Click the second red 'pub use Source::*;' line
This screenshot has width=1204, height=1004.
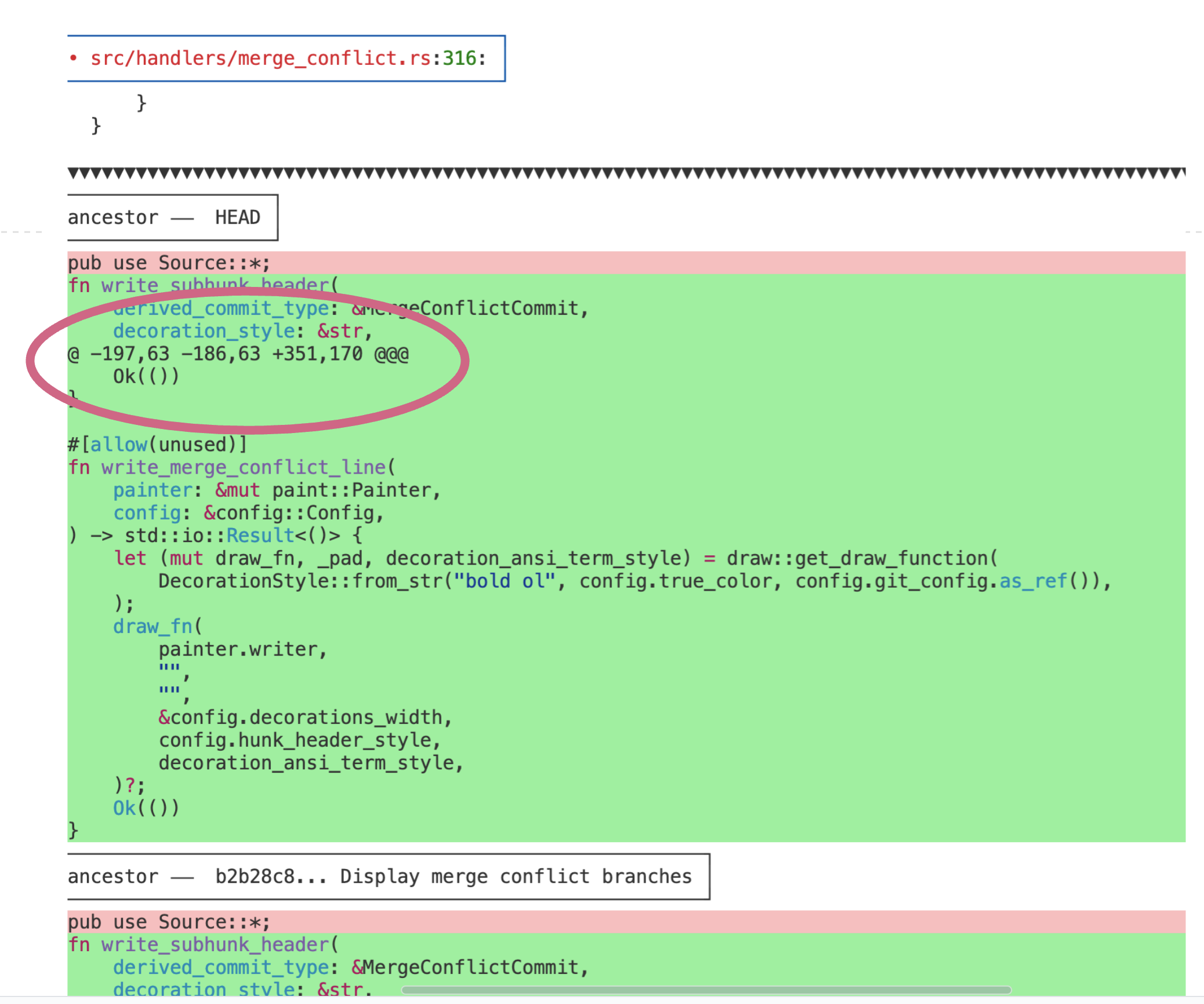(x=169, y=922)
